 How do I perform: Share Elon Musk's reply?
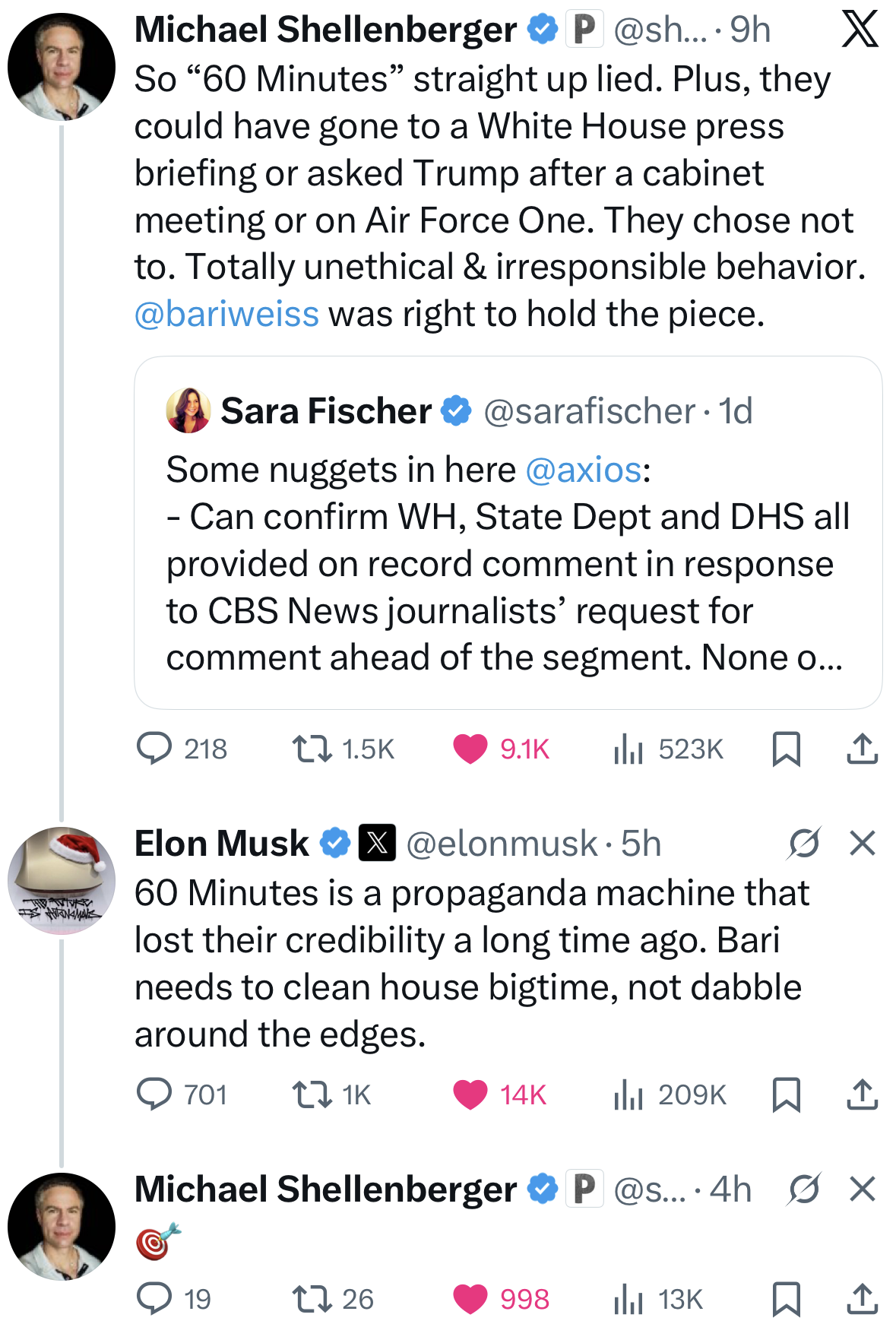point(862,1094)
